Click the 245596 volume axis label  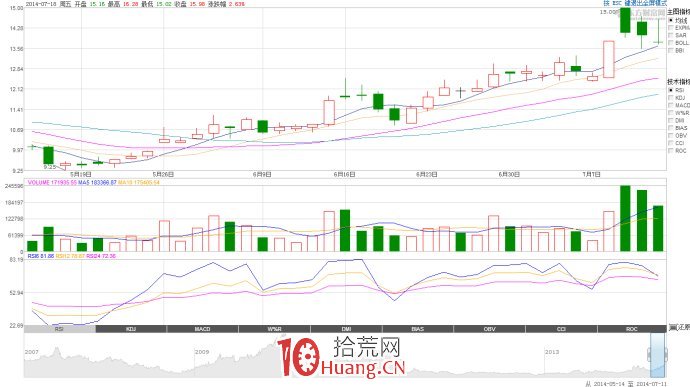(x=14, y=186)
